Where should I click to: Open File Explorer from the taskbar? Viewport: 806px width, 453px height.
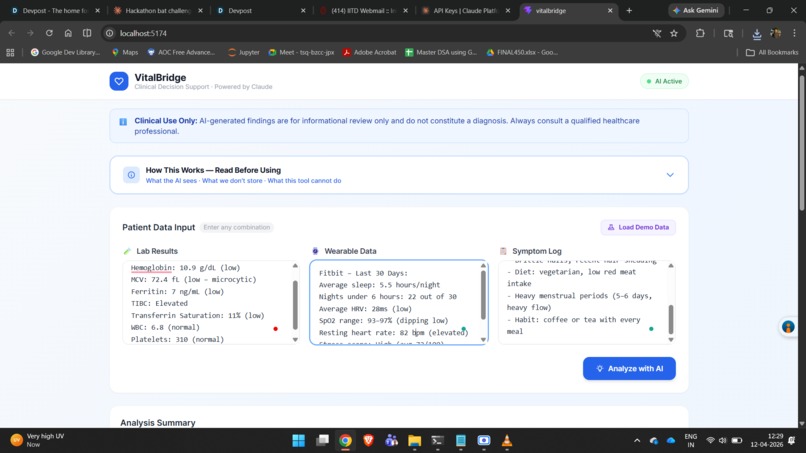[414, 441]
